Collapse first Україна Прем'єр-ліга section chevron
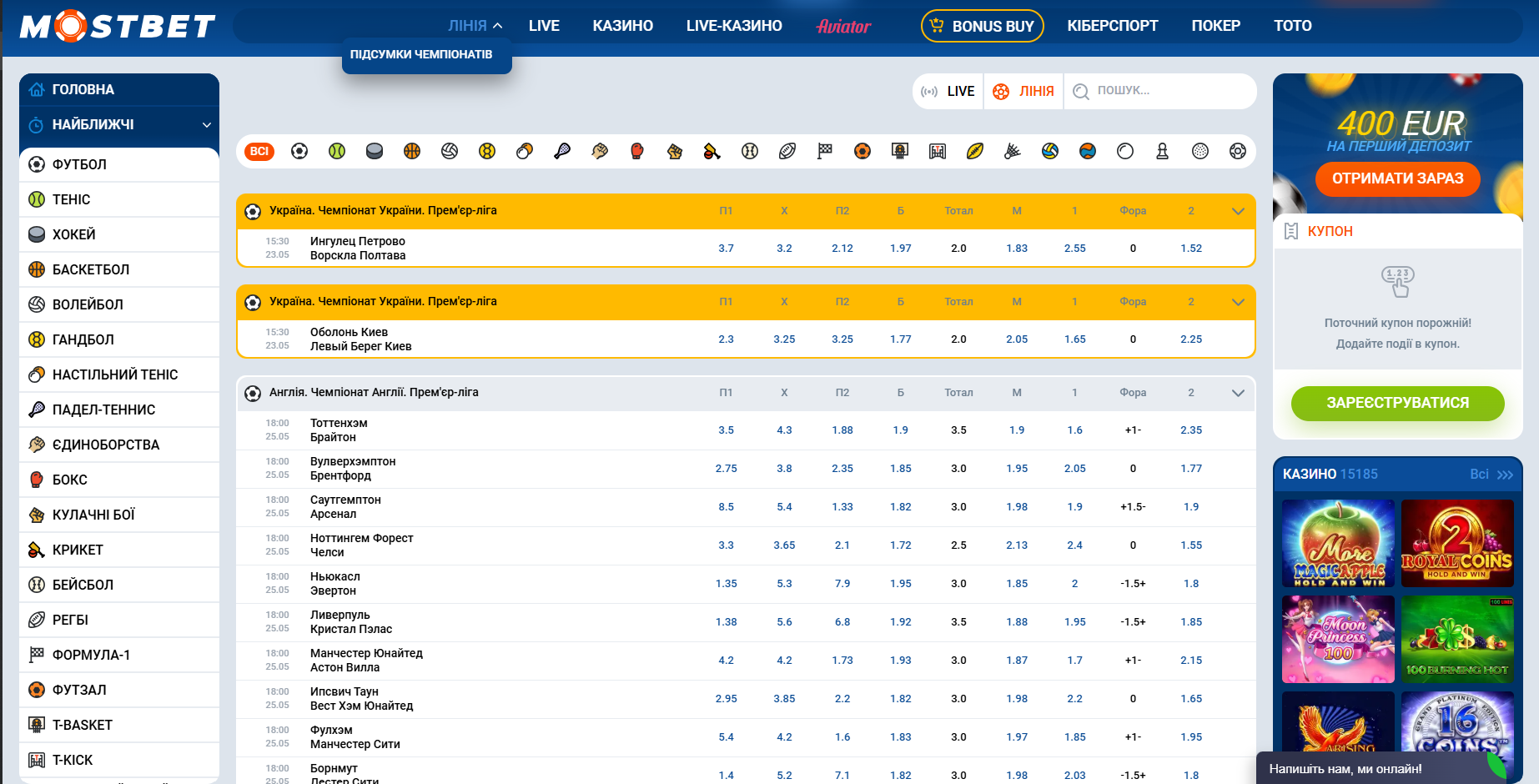 (1238, 211)
